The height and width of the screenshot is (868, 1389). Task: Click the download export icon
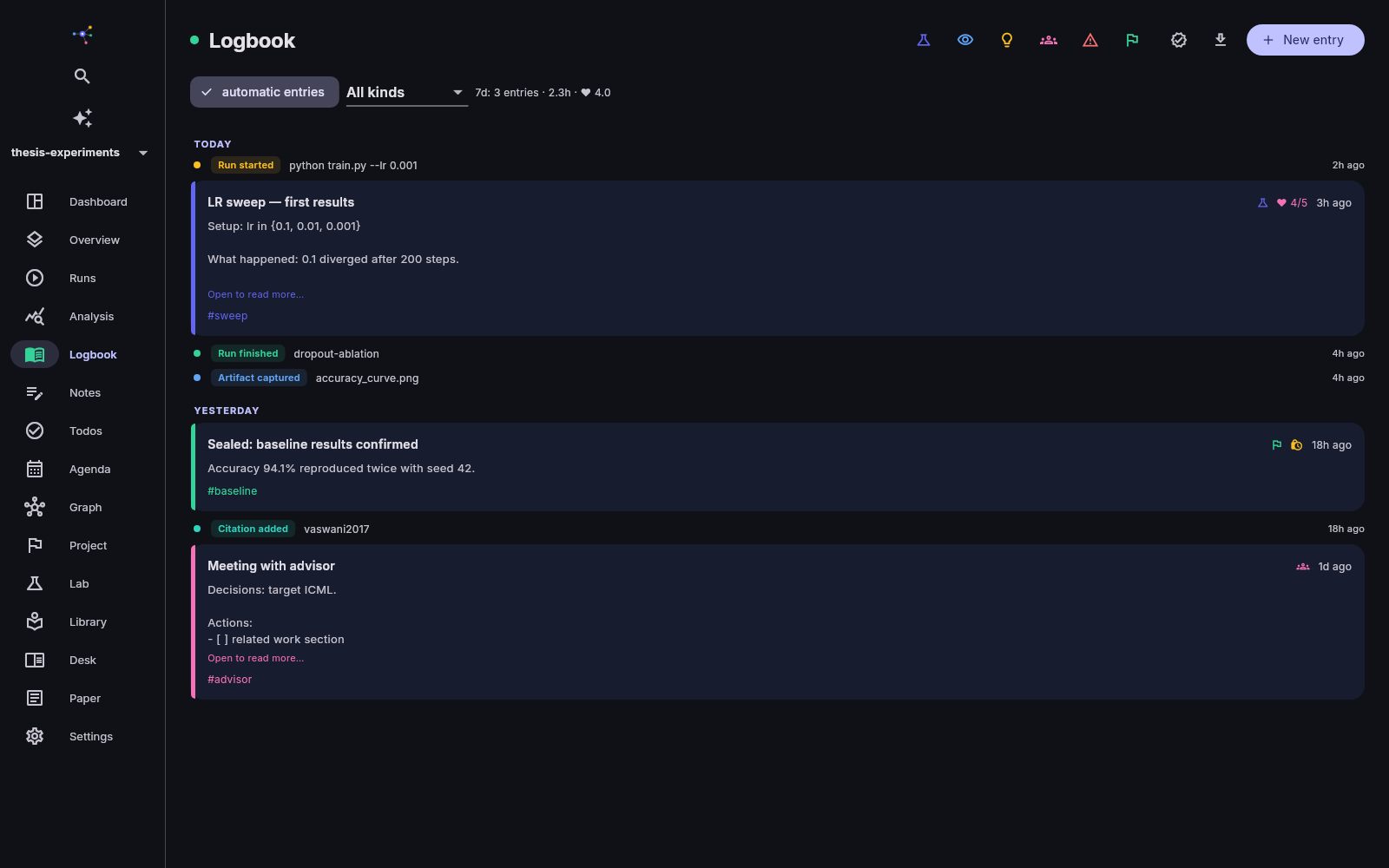click(1221, 40)
